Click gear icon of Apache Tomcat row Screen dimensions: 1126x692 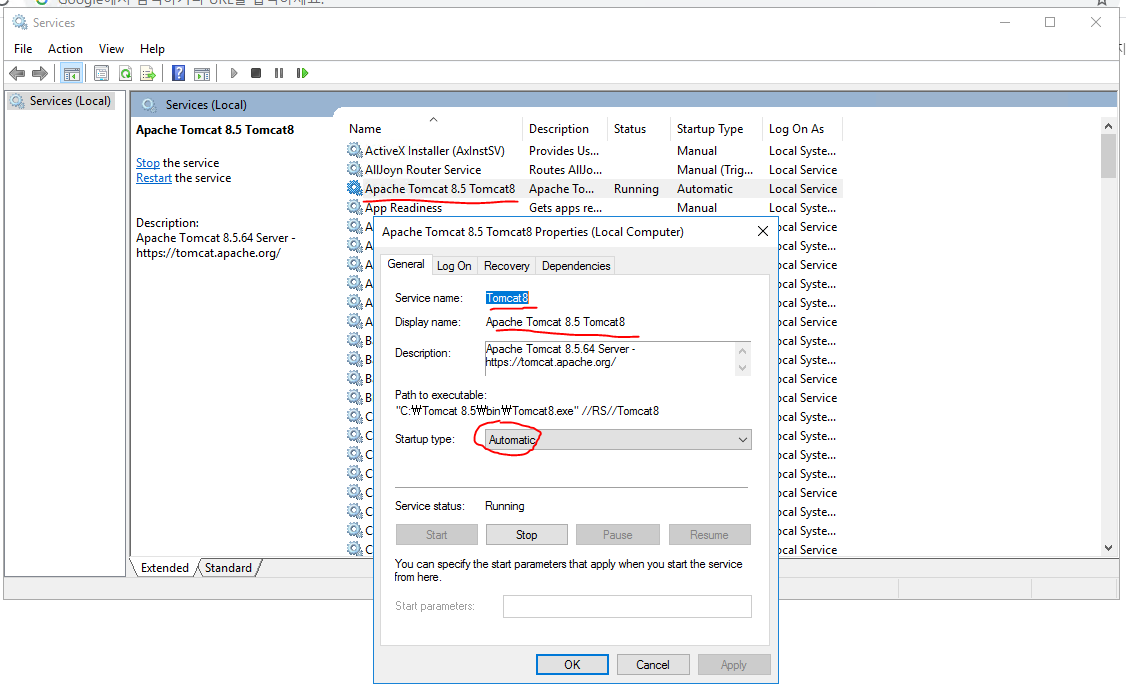(x=355, y=188)
